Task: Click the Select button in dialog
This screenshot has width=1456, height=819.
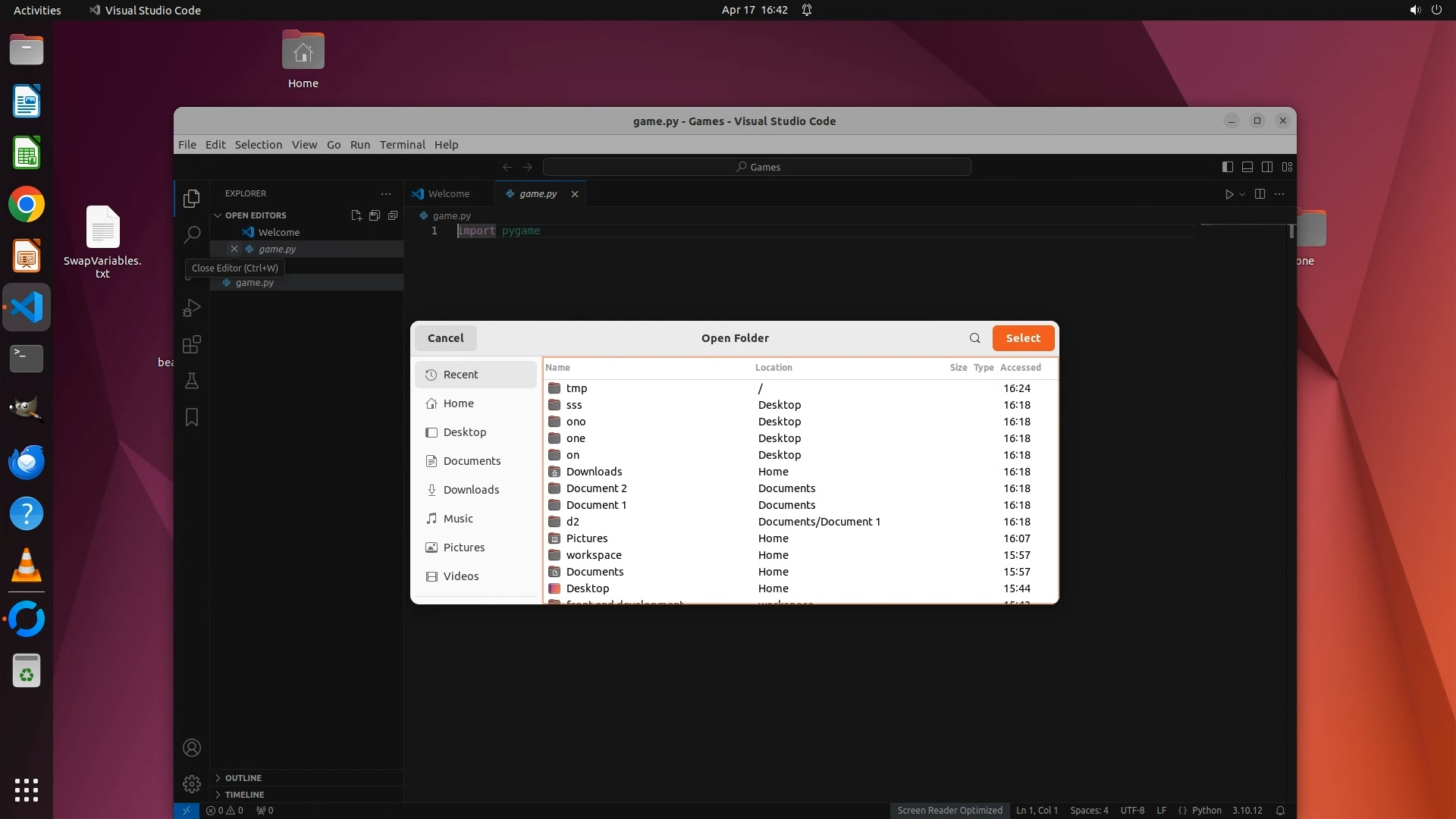Action: click(1022, 338)
